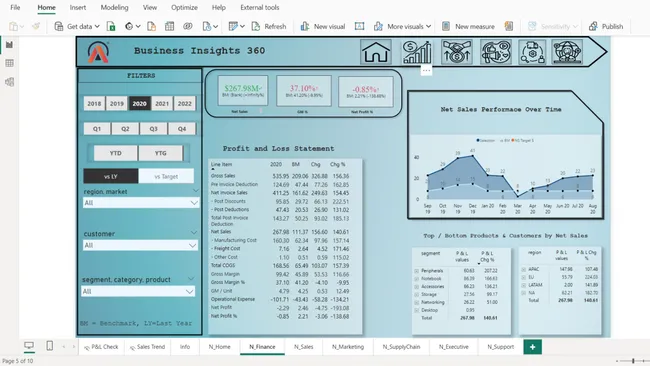Image resolution: width=650 pixels, height=366 pixels.
Task: Click the Quick measure icon
Action: coord(509,27)
